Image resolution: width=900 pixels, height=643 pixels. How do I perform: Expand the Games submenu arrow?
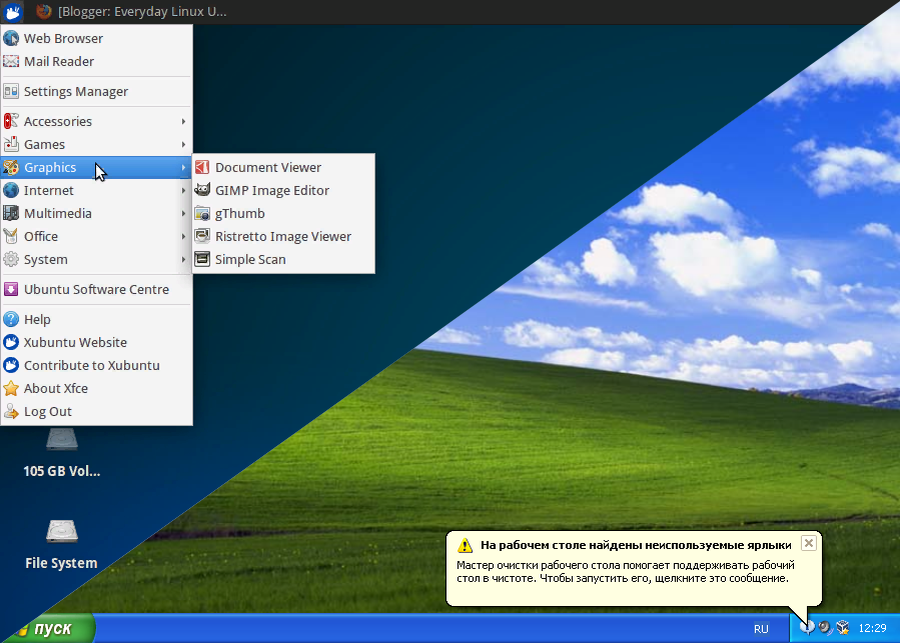coord(183,144)
